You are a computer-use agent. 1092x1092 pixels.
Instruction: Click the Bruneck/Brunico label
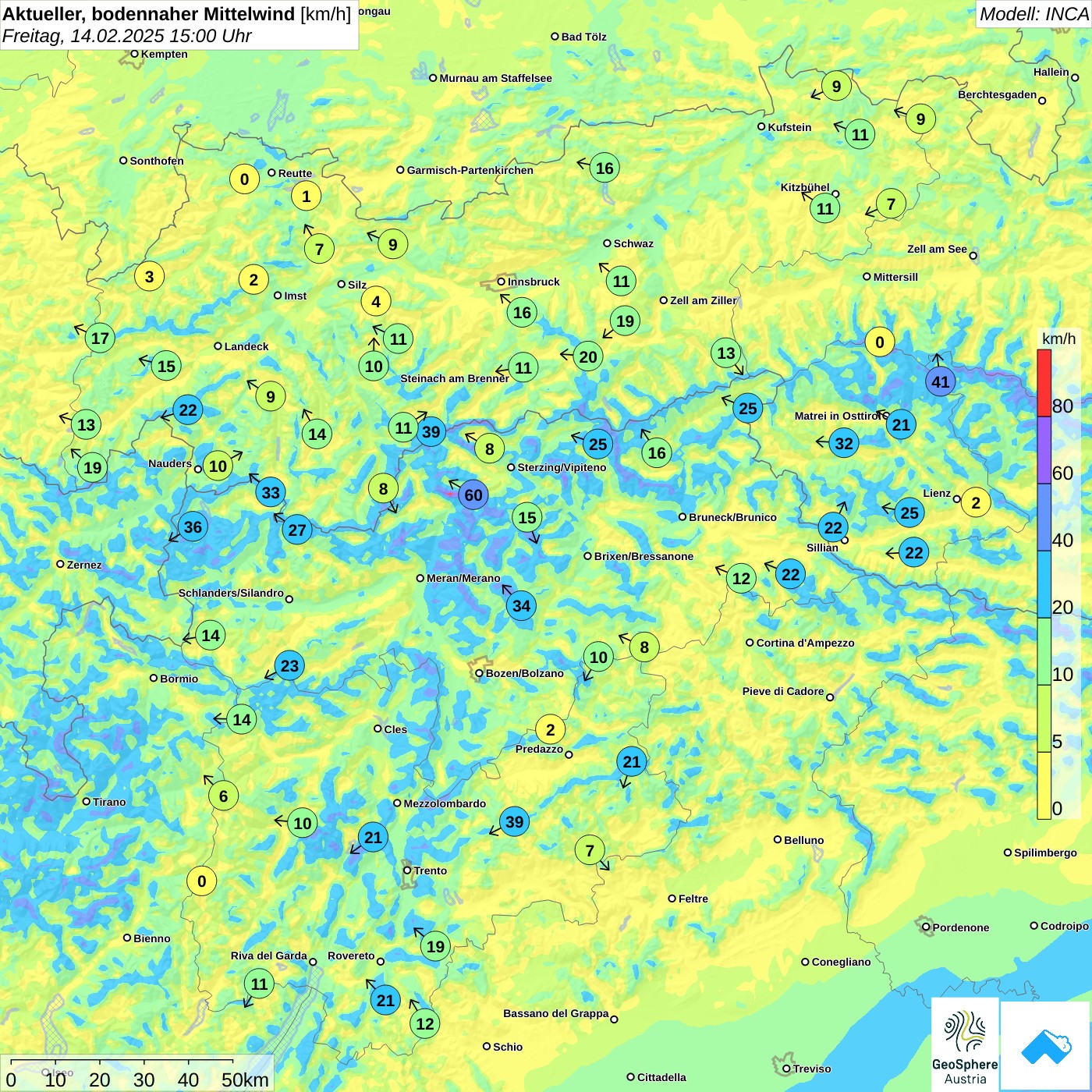pos(732,517)
